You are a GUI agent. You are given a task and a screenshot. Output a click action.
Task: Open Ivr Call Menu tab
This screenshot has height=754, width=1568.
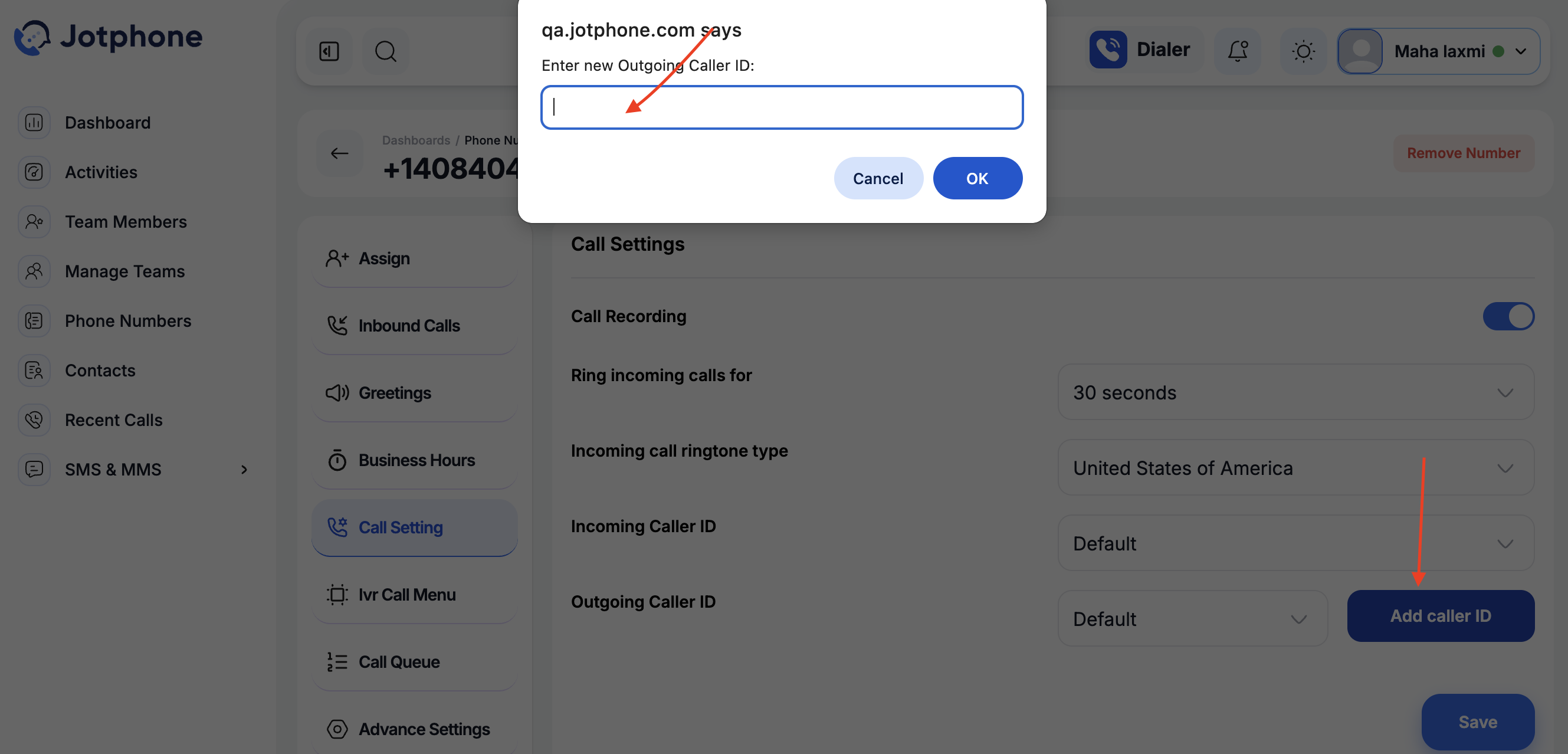click(x=415, y=595)
